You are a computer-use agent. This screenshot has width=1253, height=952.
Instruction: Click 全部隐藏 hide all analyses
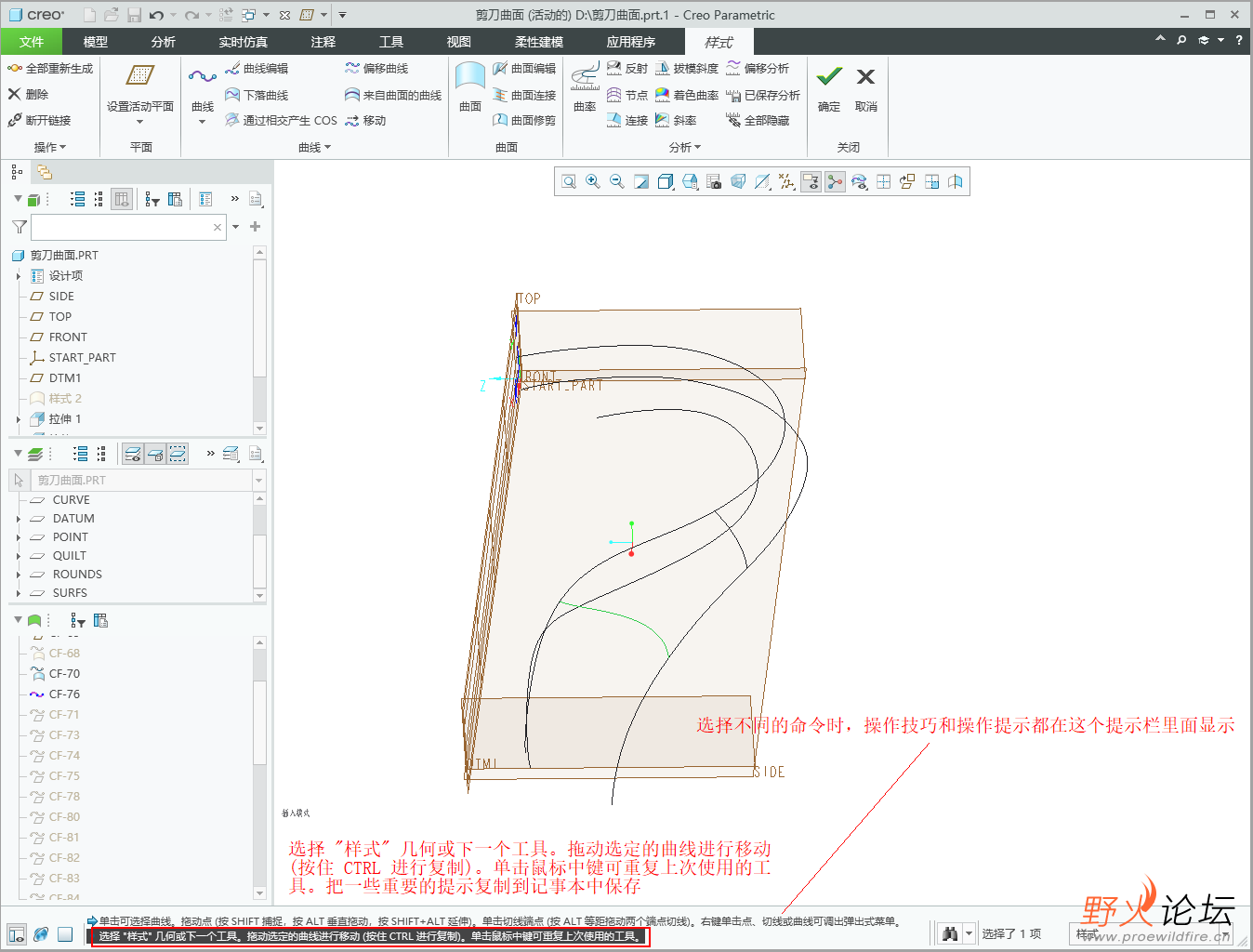tap(758, 120)
